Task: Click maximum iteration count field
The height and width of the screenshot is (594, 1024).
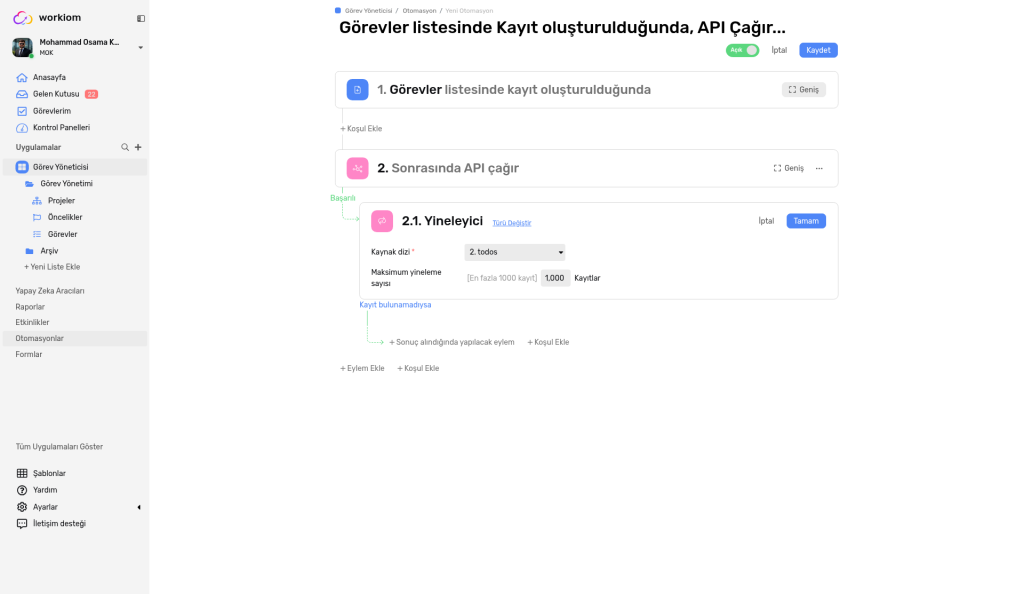Action: coord(555,278)
